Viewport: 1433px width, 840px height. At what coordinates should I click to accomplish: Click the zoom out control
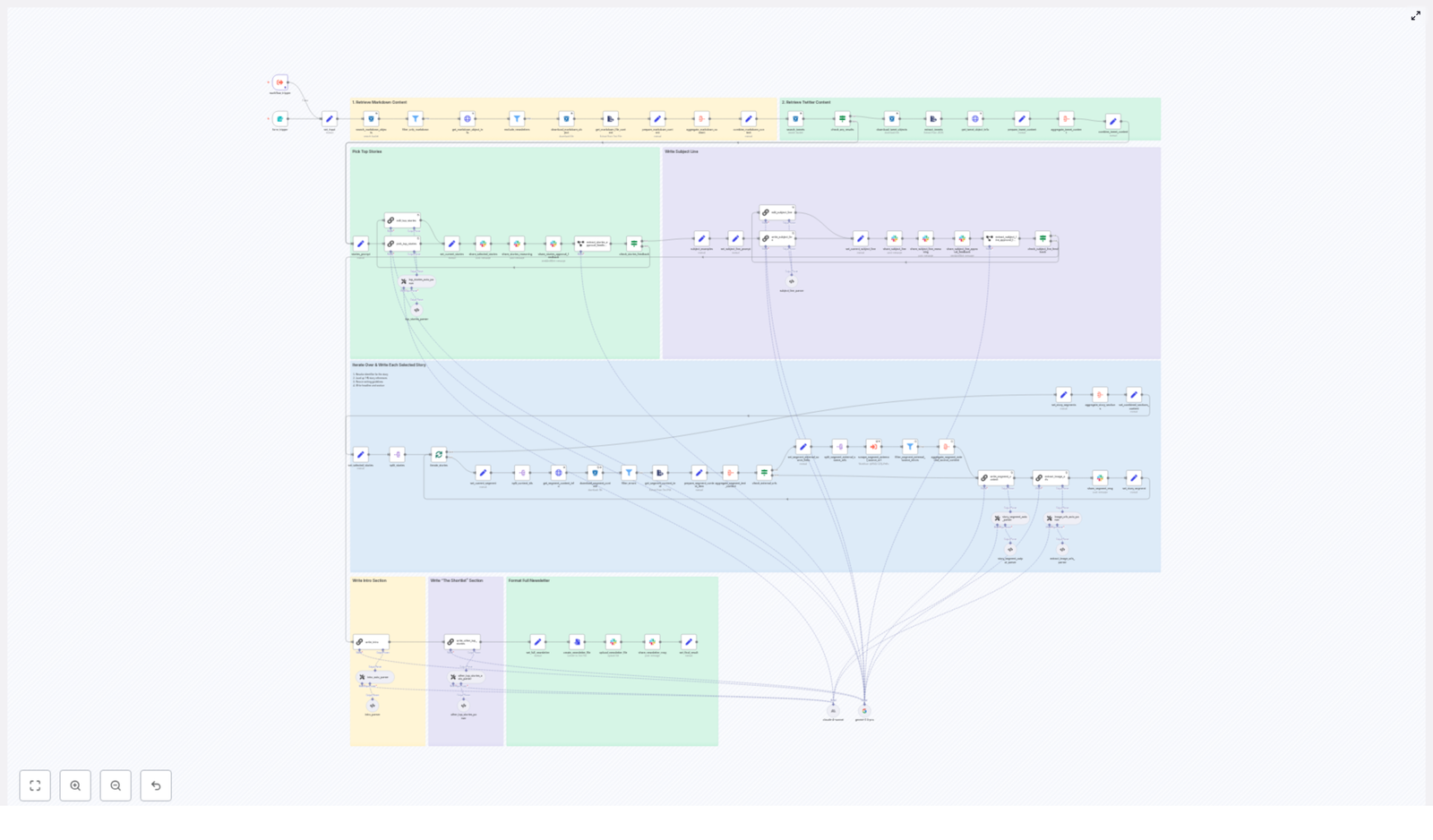116,785
